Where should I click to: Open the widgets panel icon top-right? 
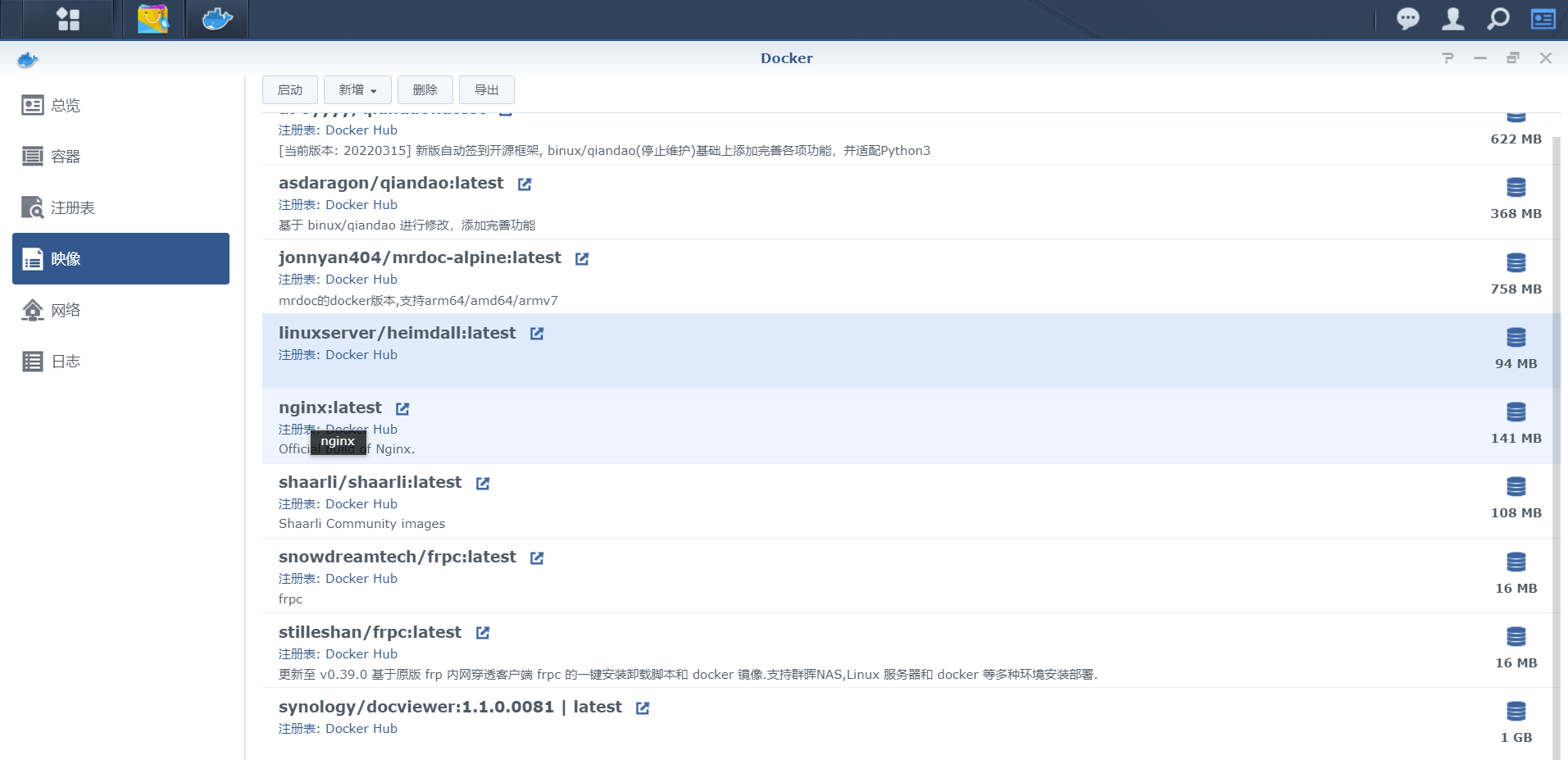1543,18
